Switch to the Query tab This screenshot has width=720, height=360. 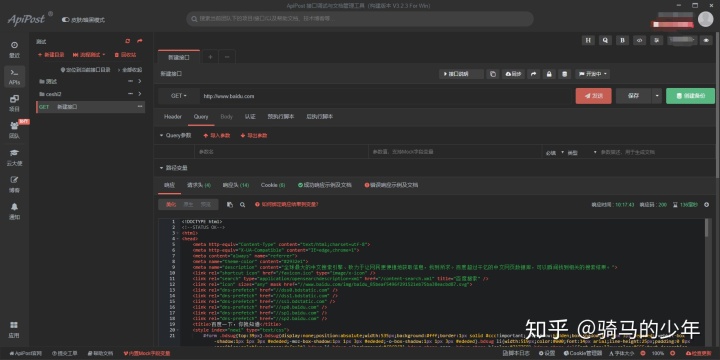tap(201, 117)
